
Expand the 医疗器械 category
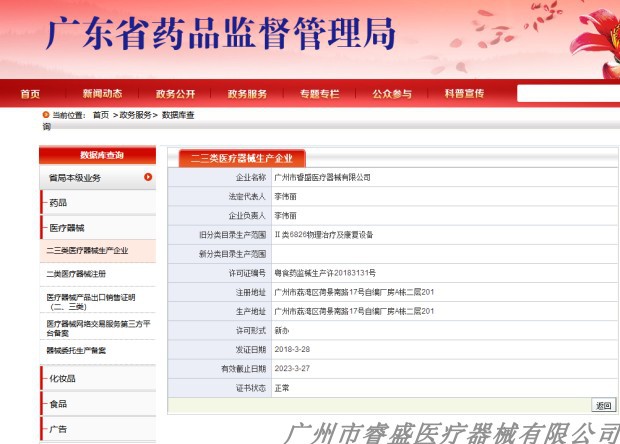98,228
